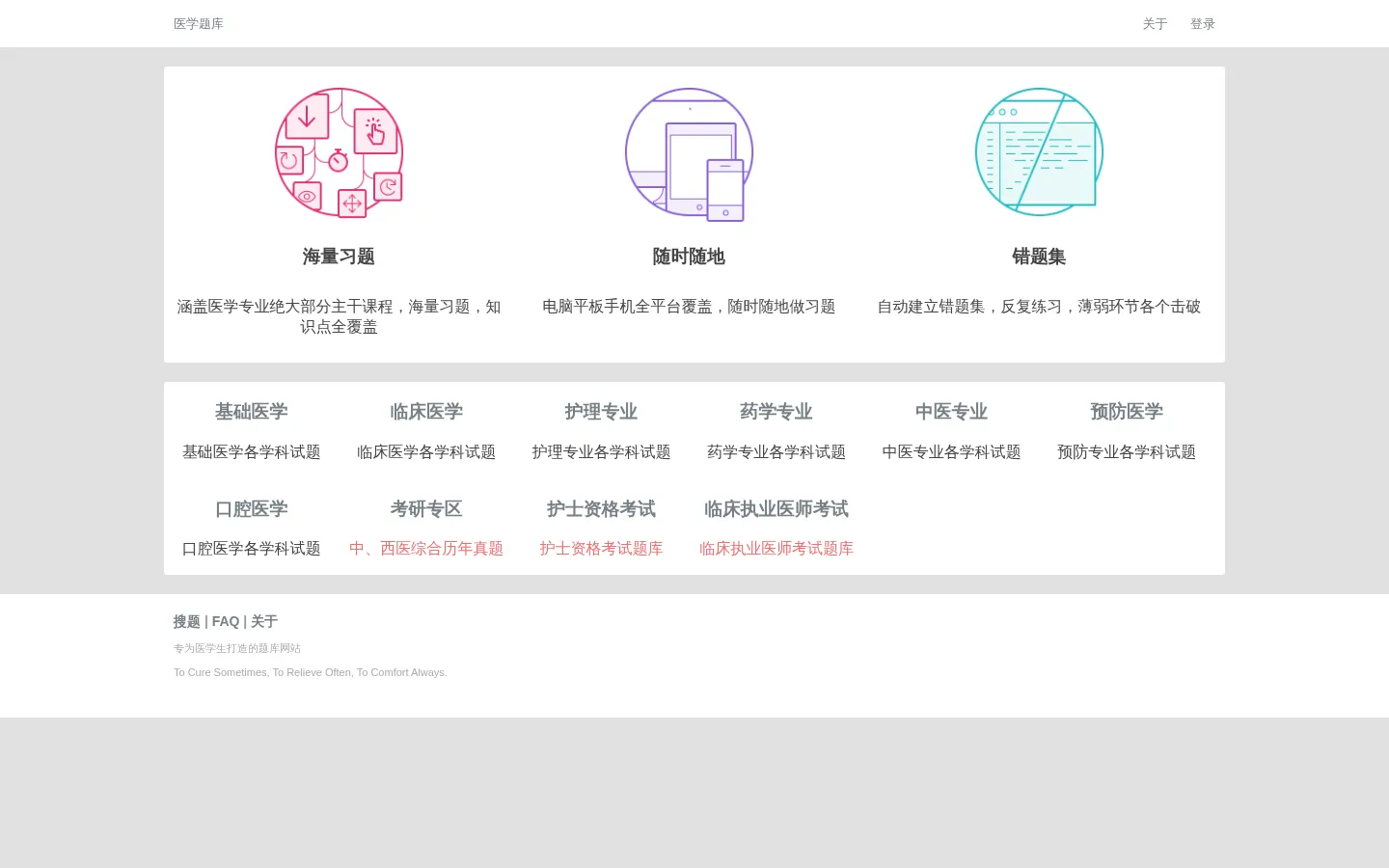
Task: Open 关于 link in the footer
Action: click(264, 622)
